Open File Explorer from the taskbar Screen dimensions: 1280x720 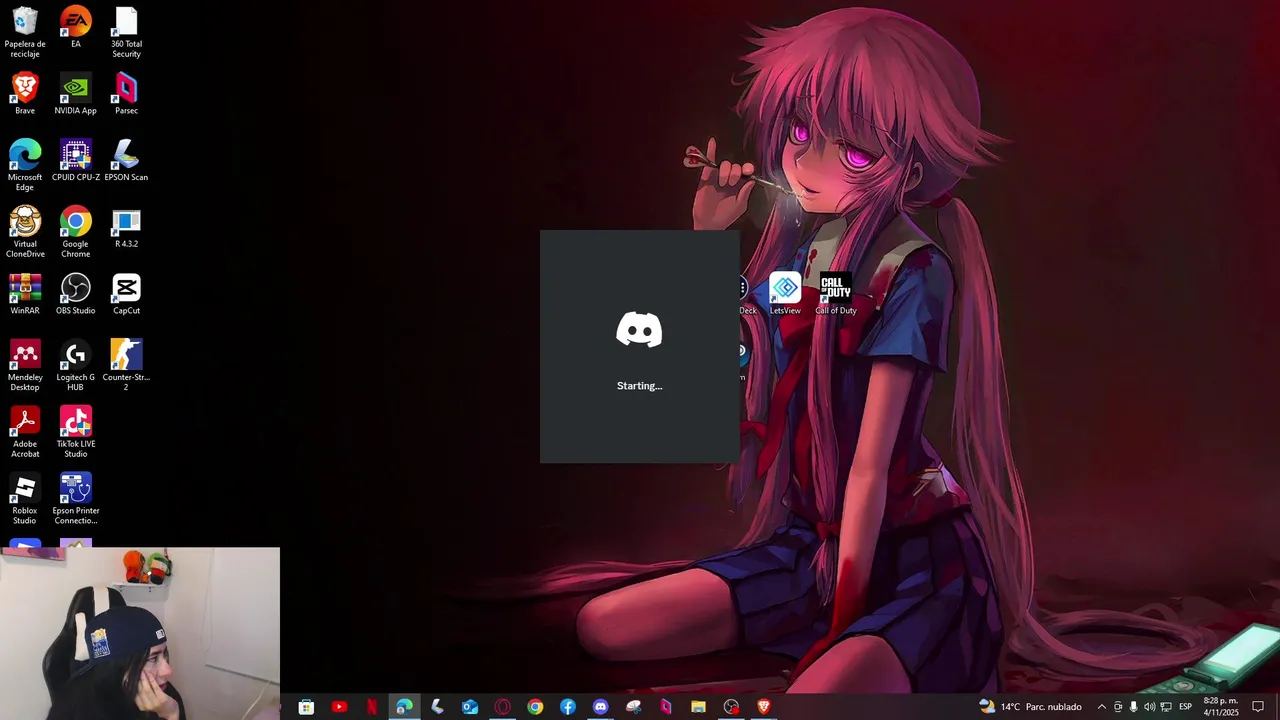pyautogui.click(x=698, y=707)
